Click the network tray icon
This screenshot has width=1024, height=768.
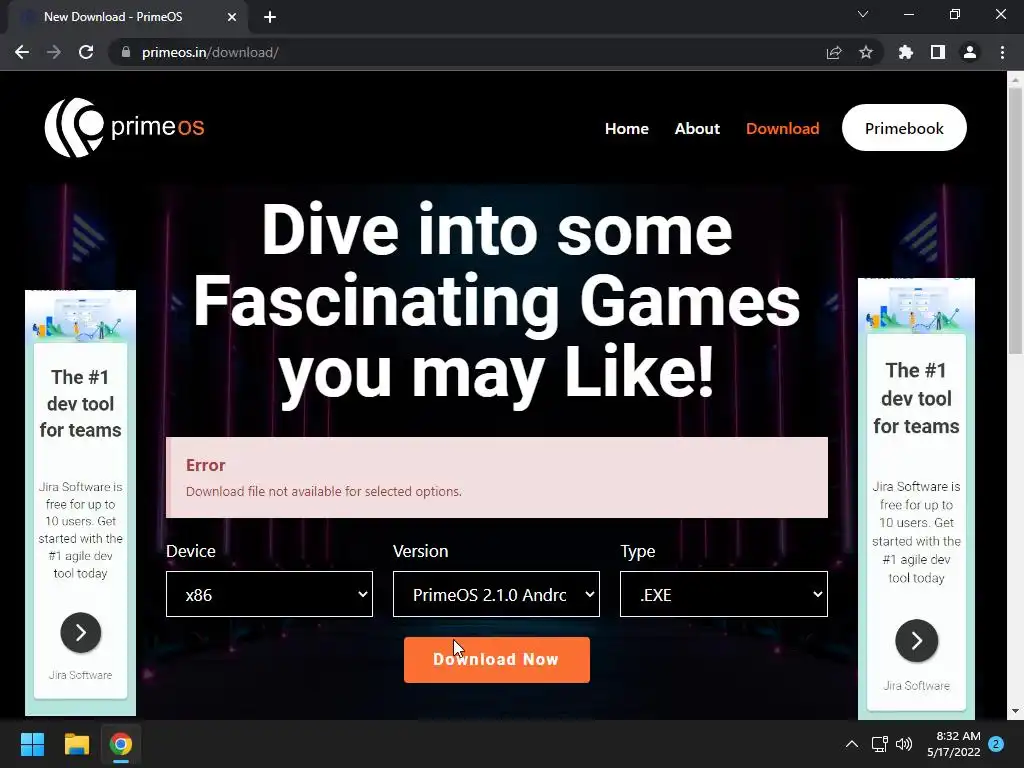click(x=879, y=744)
